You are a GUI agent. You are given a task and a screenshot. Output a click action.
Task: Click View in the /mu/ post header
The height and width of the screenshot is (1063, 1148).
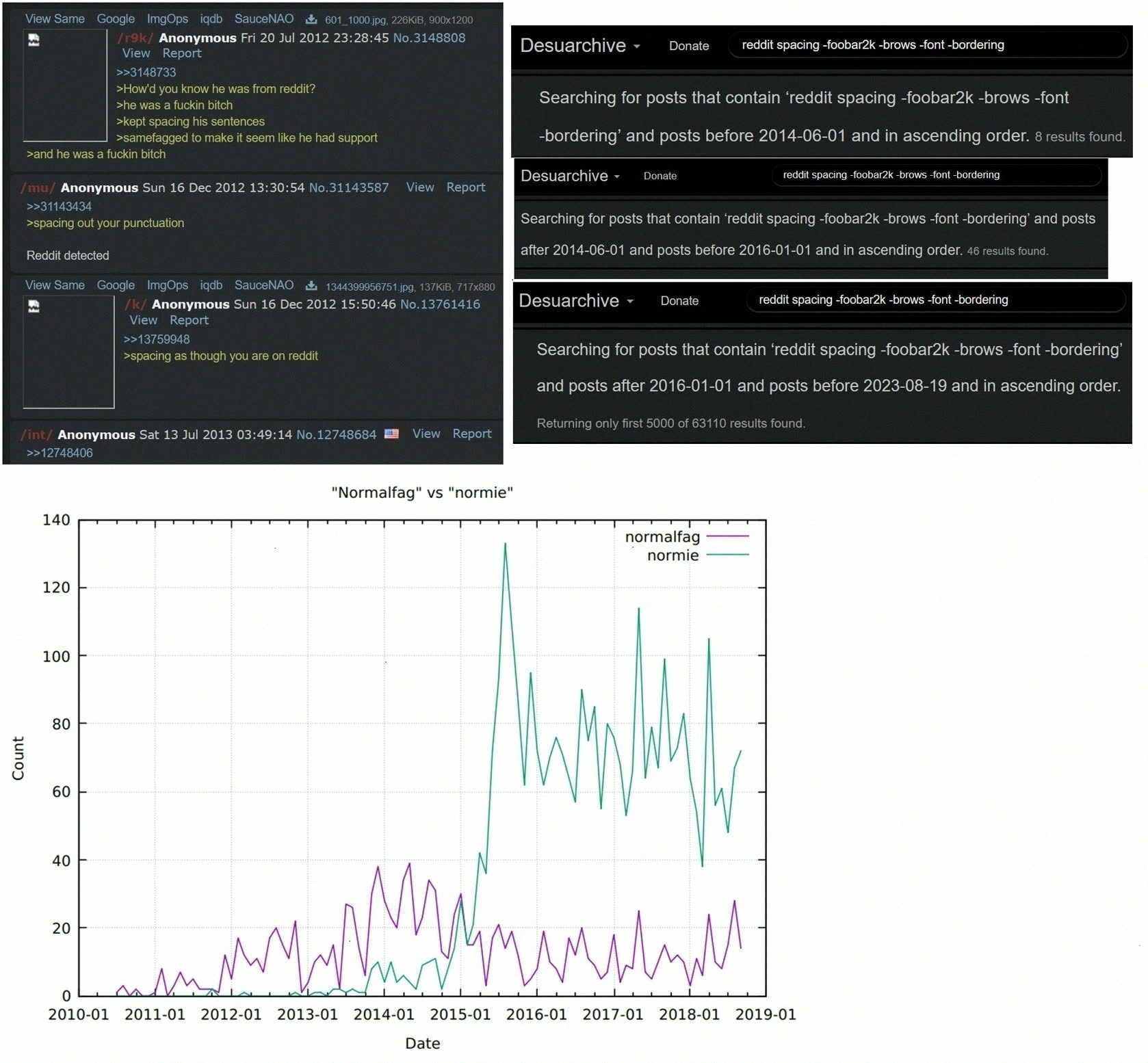click(x=420, y=187)
